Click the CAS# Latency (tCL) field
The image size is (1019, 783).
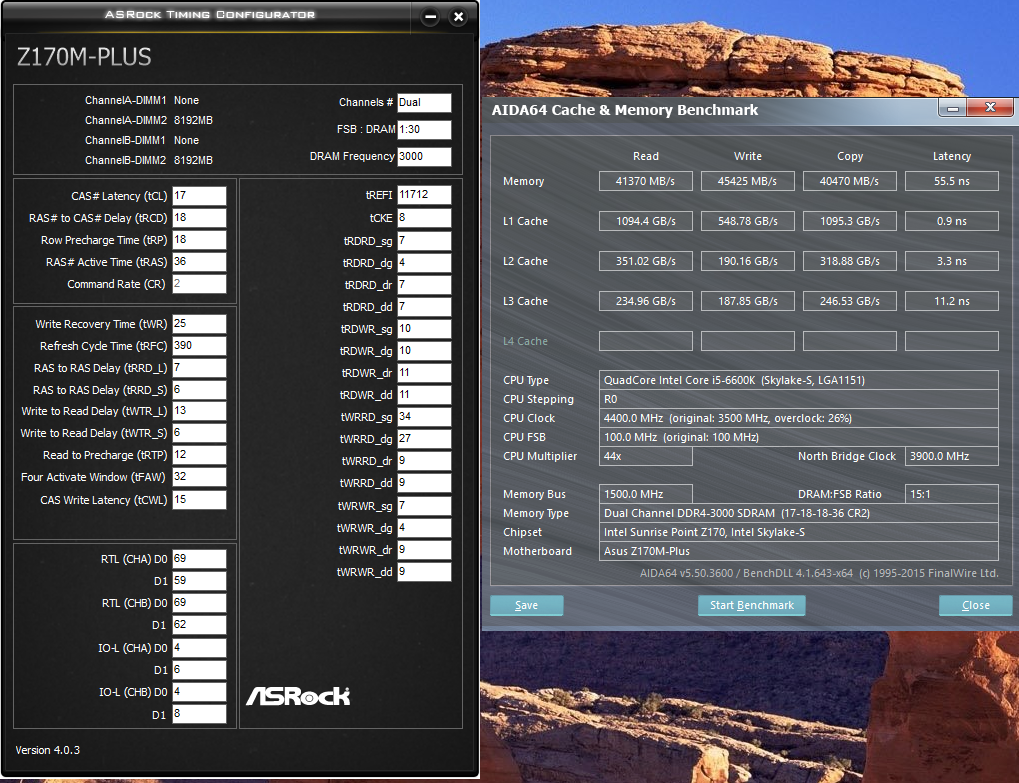click(200, 196)
